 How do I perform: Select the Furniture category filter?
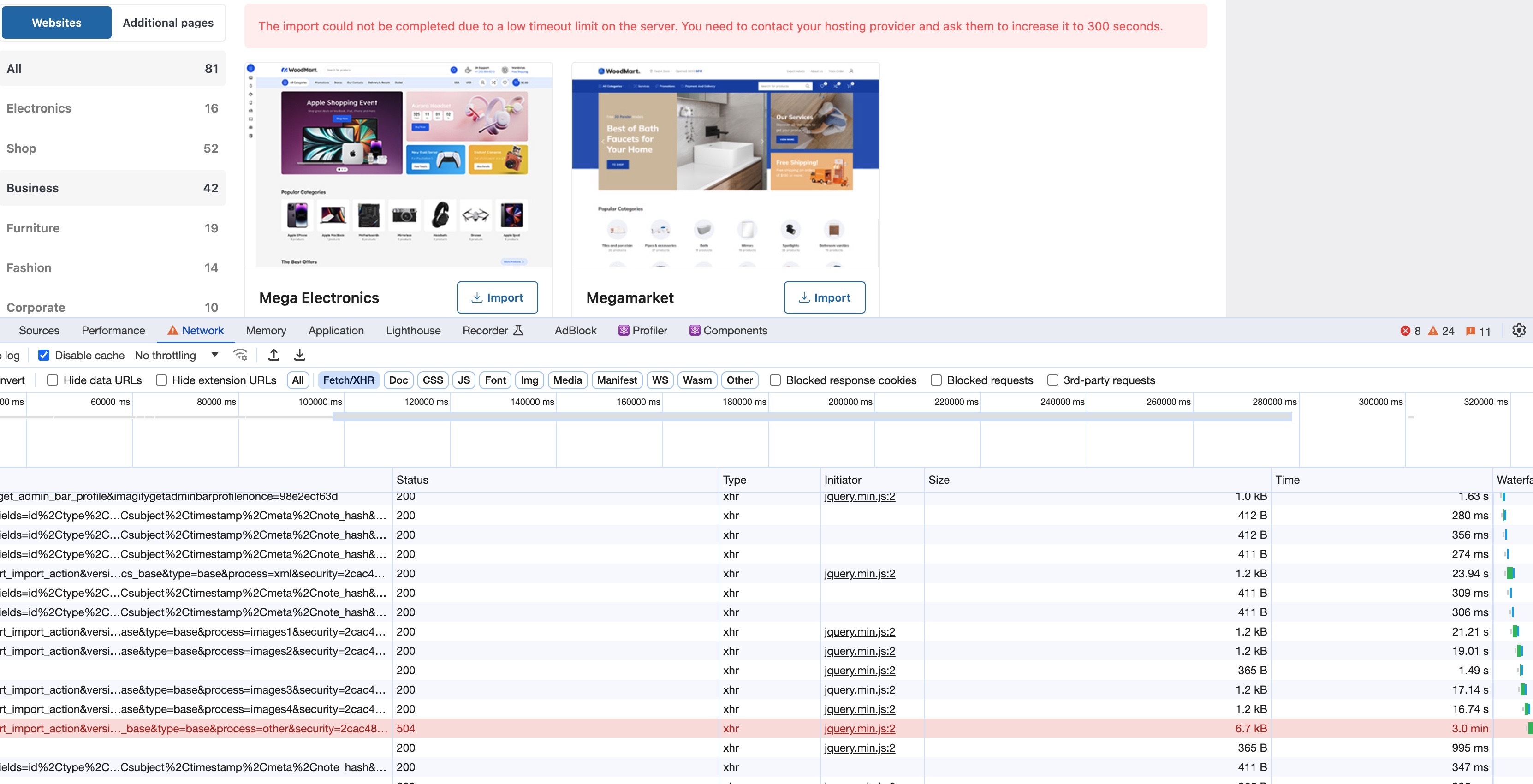coord(33,228)
